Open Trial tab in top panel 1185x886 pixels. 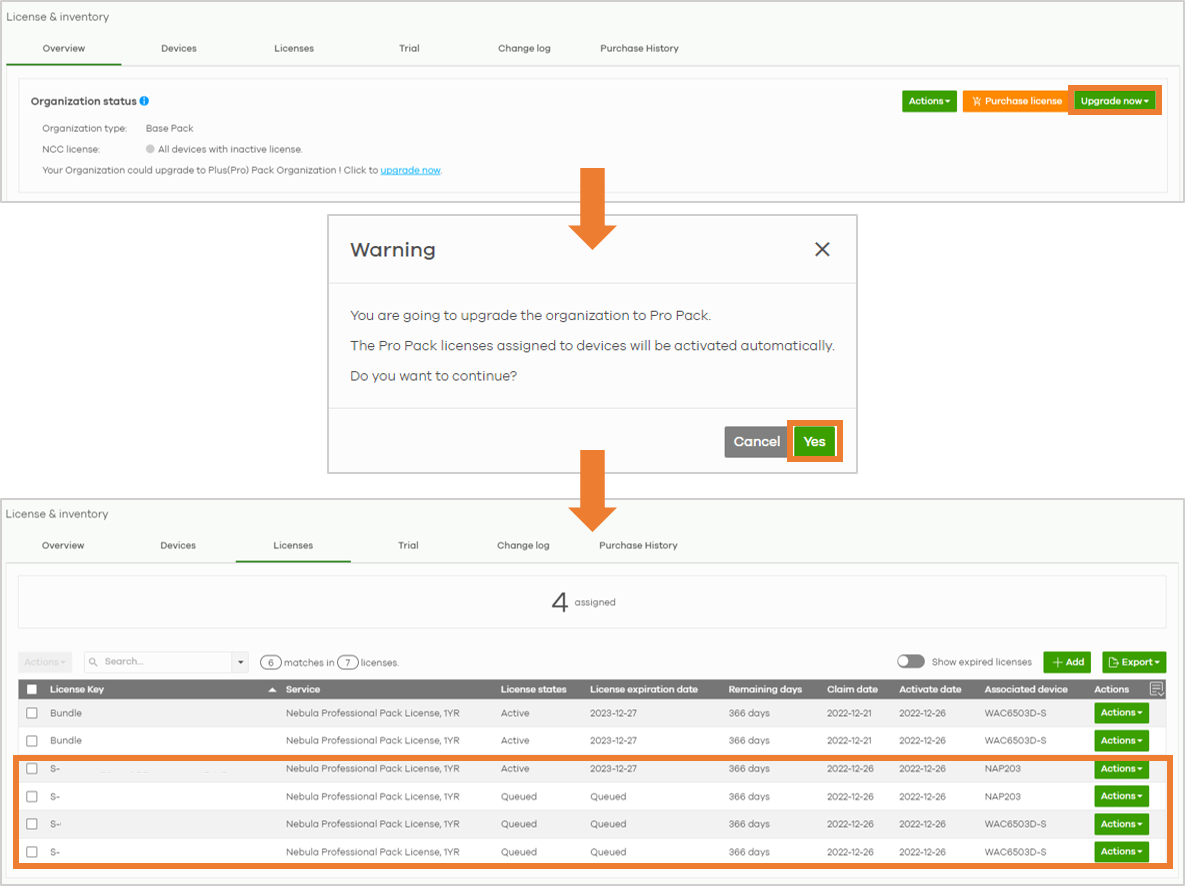pos(409,48)
